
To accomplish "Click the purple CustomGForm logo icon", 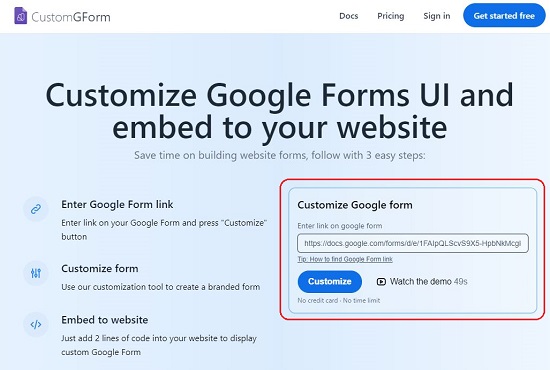I will 20,16.
